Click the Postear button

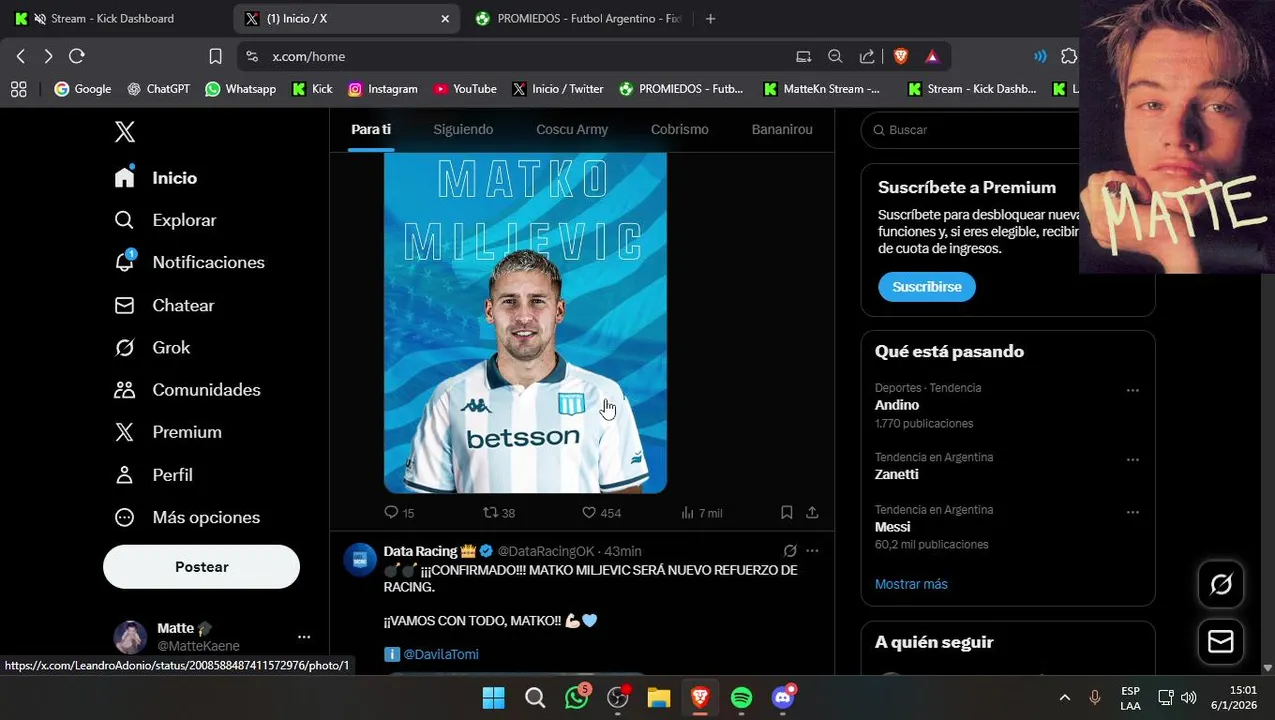(x=201, y=567)
